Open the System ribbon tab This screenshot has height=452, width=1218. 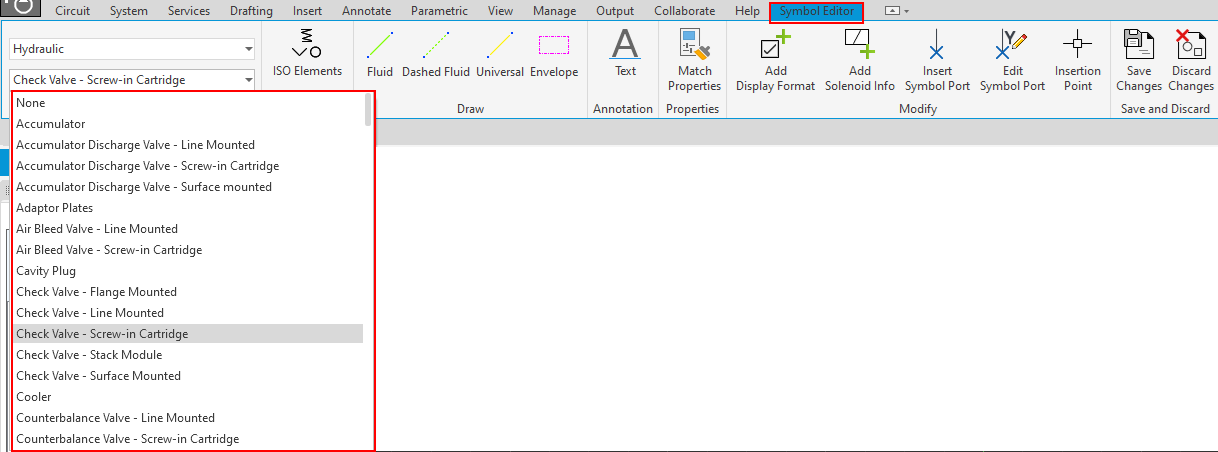point(127,11)
